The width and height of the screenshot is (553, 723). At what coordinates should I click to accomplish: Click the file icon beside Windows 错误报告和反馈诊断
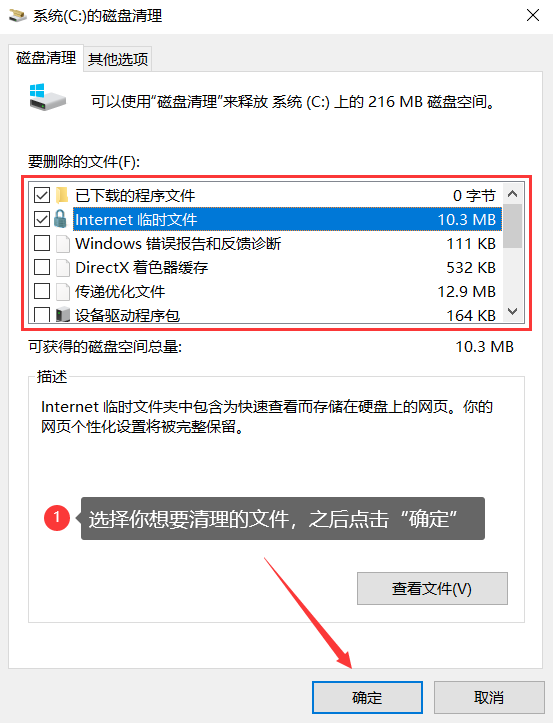(62, 243)
